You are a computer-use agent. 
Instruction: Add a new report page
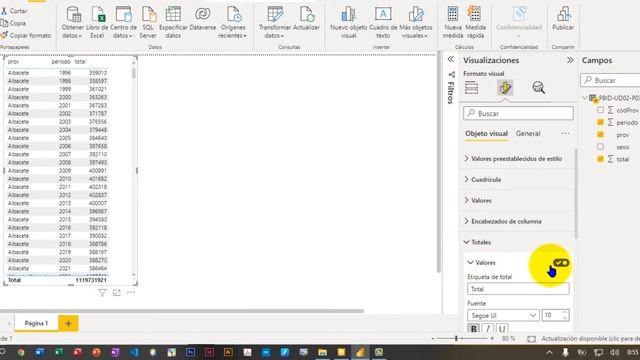[68, 323]
